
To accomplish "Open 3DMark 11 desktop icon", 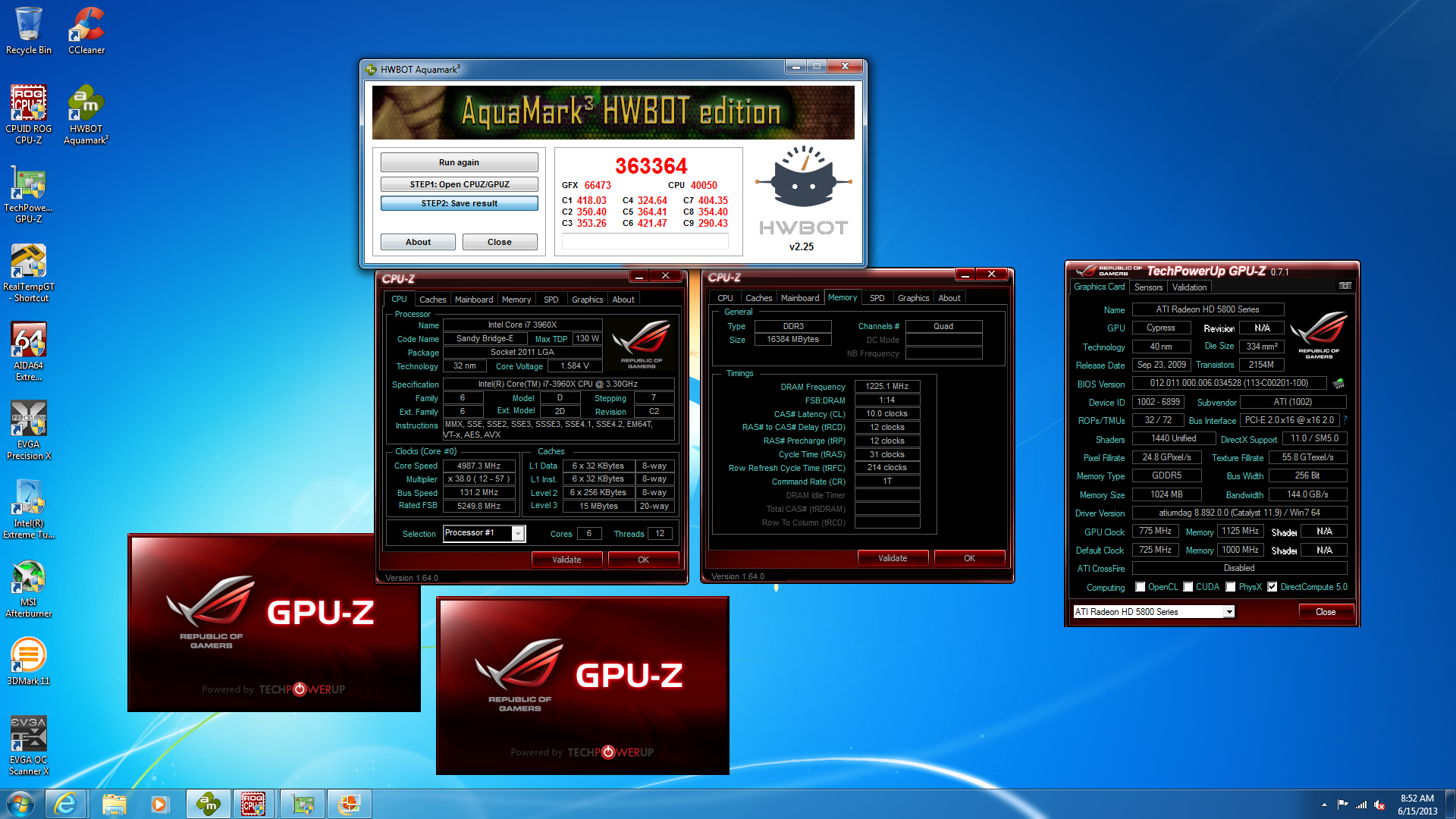I will pos(29,661).
